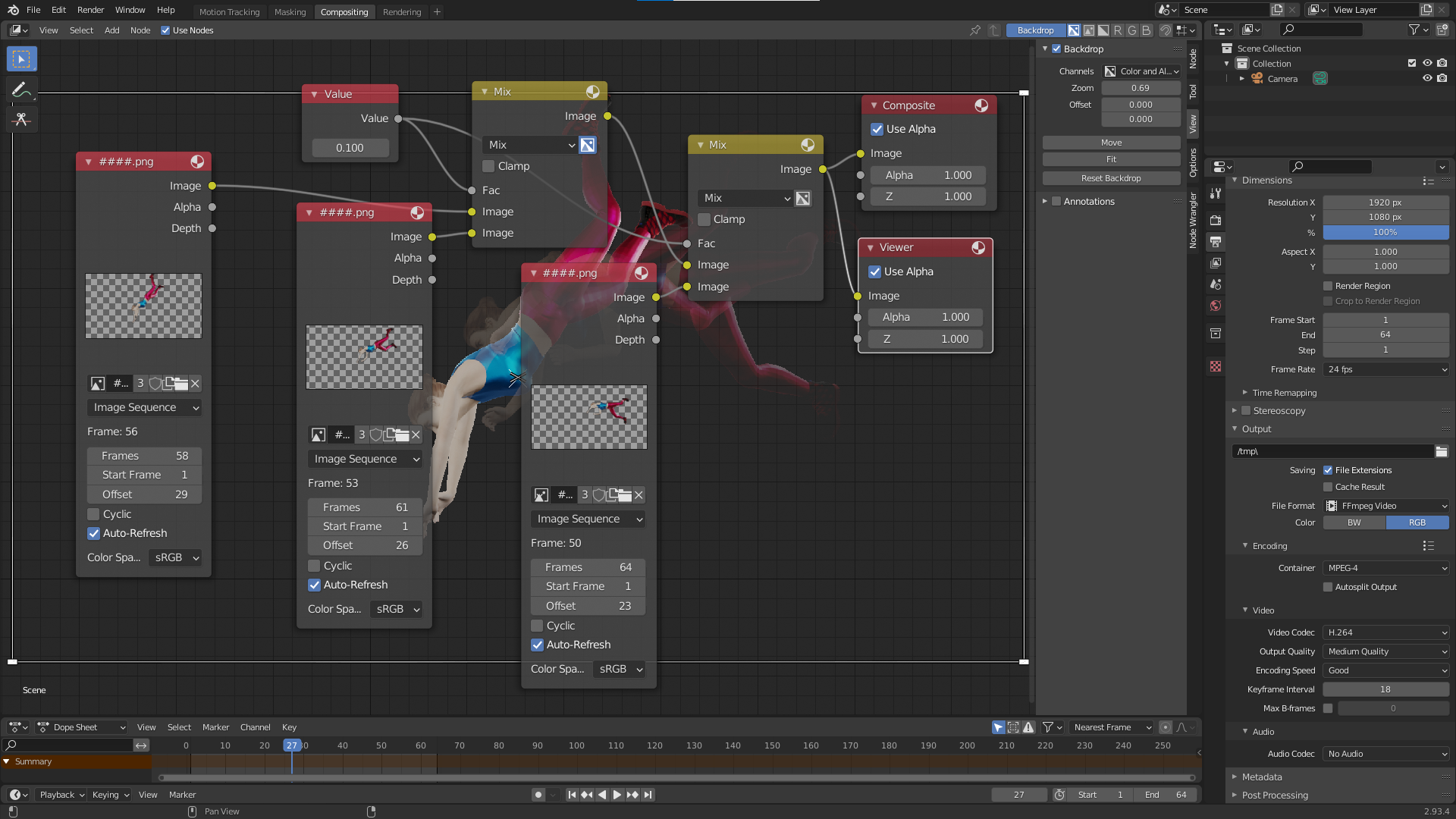Jump to the timeline's last frame
This screenshot has width=1456, height=819.
pos(648,795)
